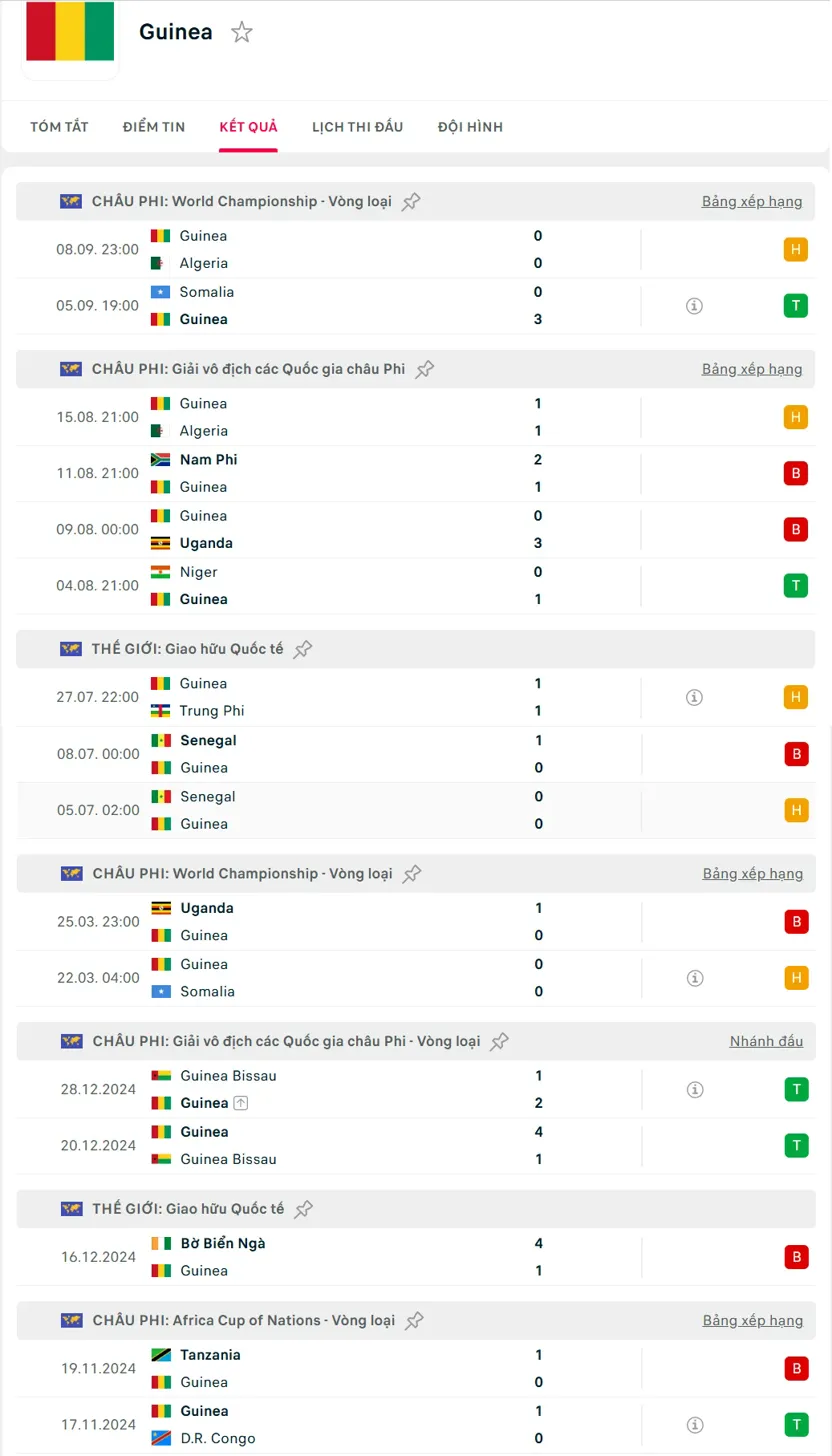
Task: Open Bảng xếp hạng for Africa Cup of Nations
Action: click(x=752, y=1321)
